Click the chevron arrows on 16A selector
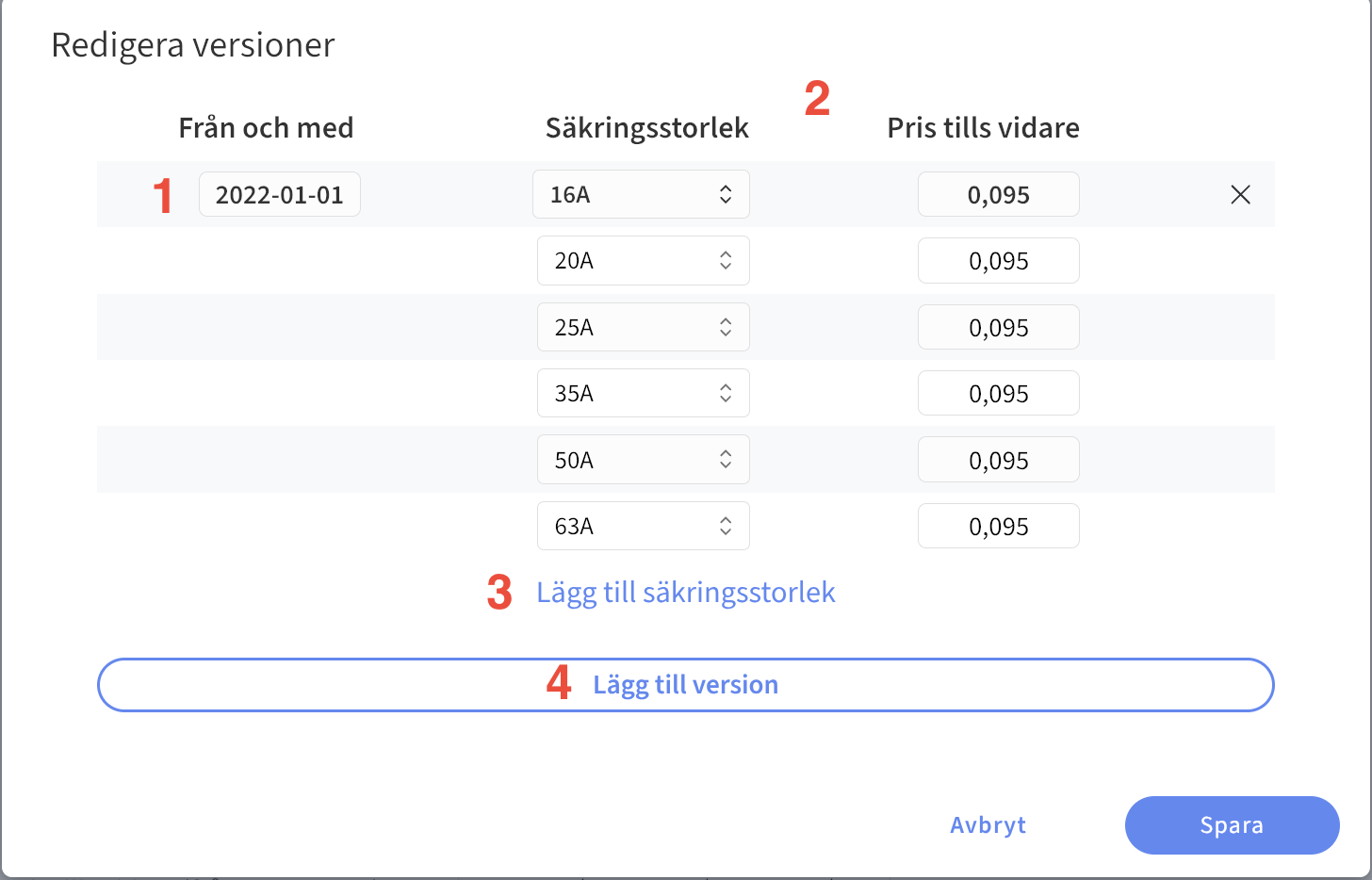 click(x=726, y=194)
